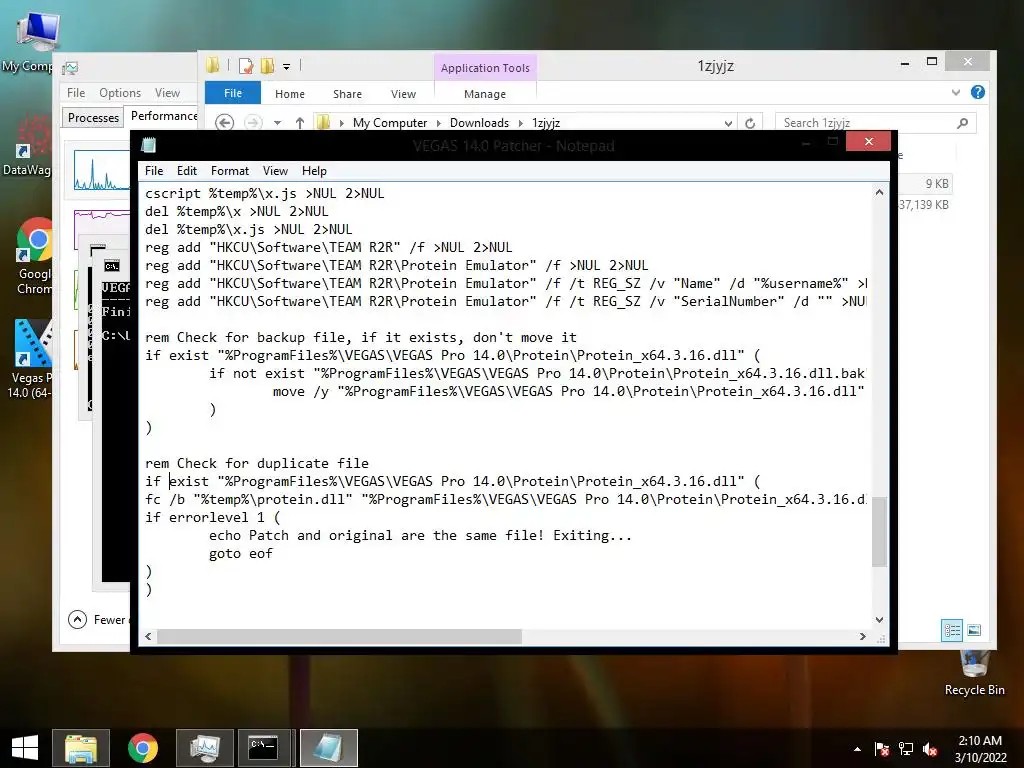
Task: Open Notepad Format menu
Action: click(230, 171)
